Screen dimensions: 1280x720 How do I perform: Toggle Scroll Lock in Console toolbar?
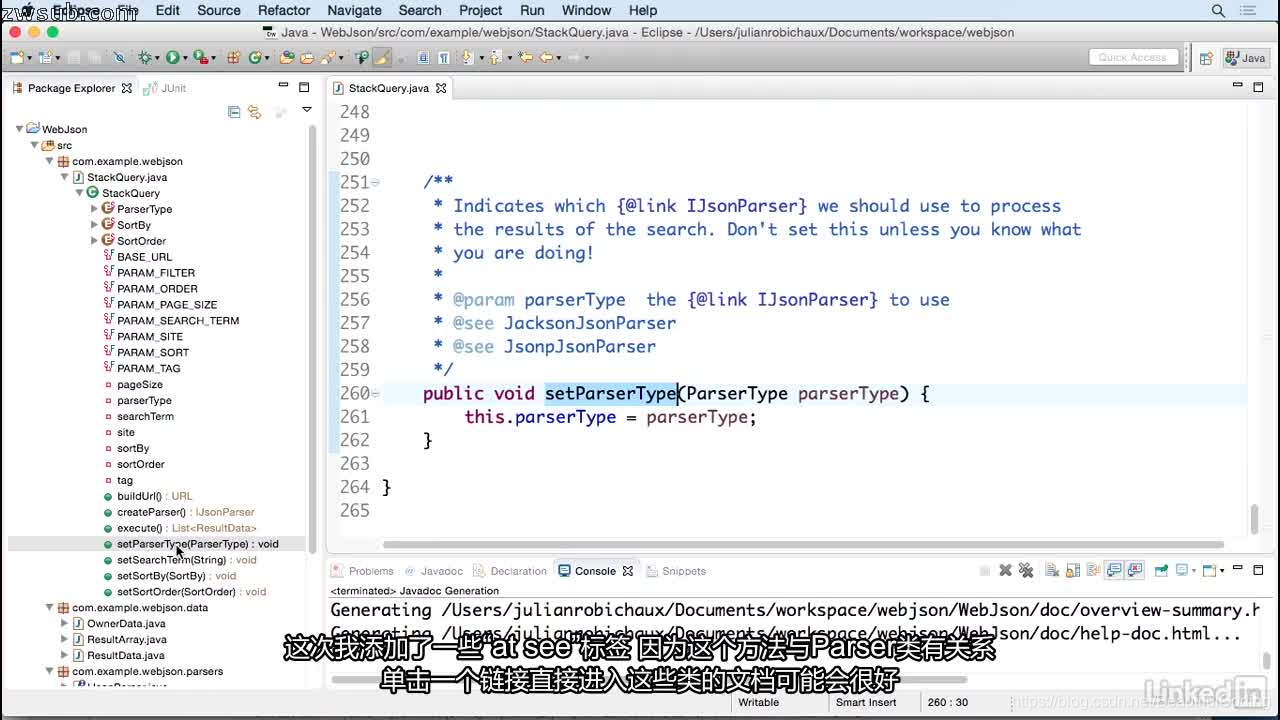[1073, 571]
